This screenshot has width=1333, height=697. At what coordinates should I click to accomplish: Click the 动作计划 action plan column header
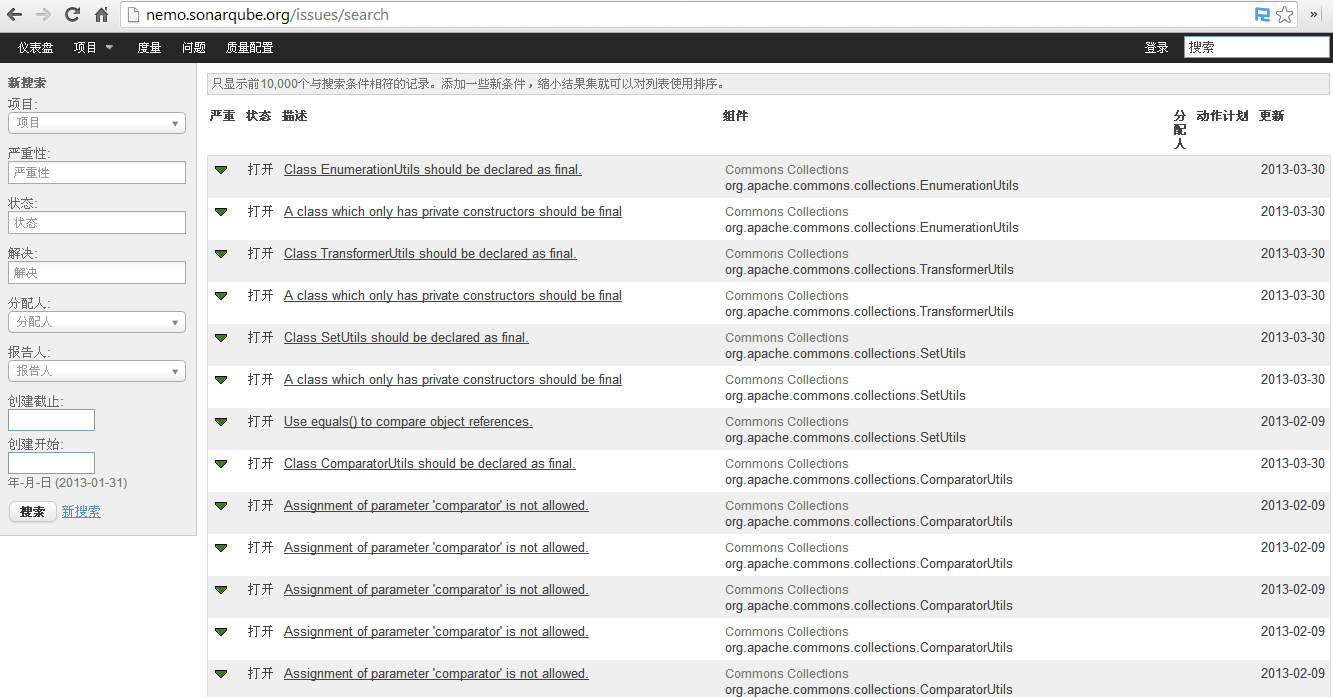coord(1222,116)
